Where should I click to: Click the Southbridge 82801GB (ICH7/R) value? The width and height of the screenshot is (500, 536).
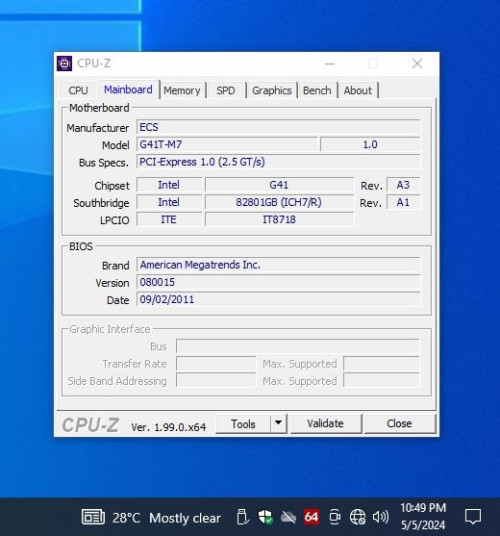pyautogui.click(x=279, y=202)
